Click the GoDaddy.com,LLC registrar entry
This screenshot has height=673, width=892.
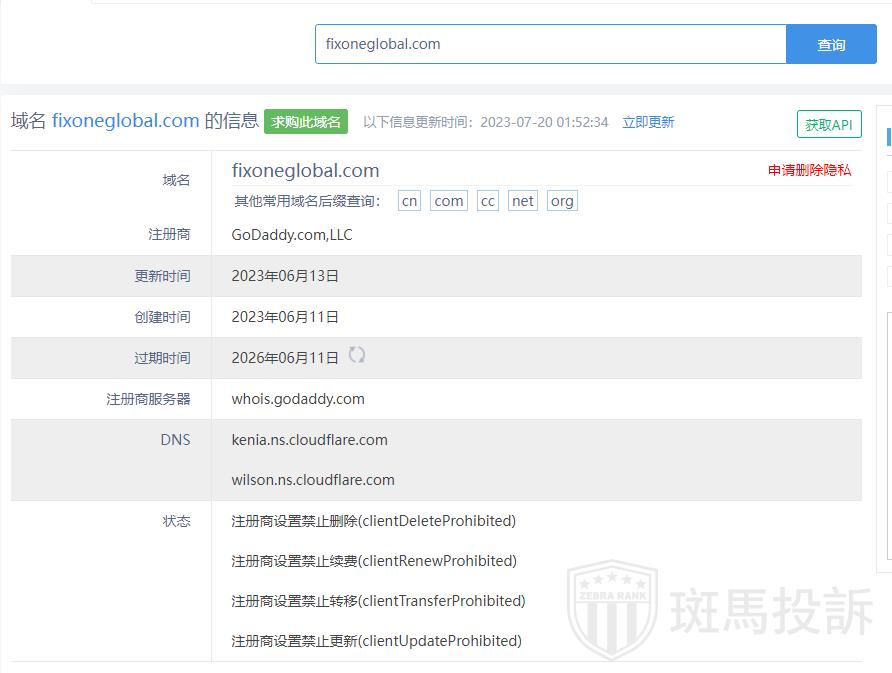(x=292, y=235)
